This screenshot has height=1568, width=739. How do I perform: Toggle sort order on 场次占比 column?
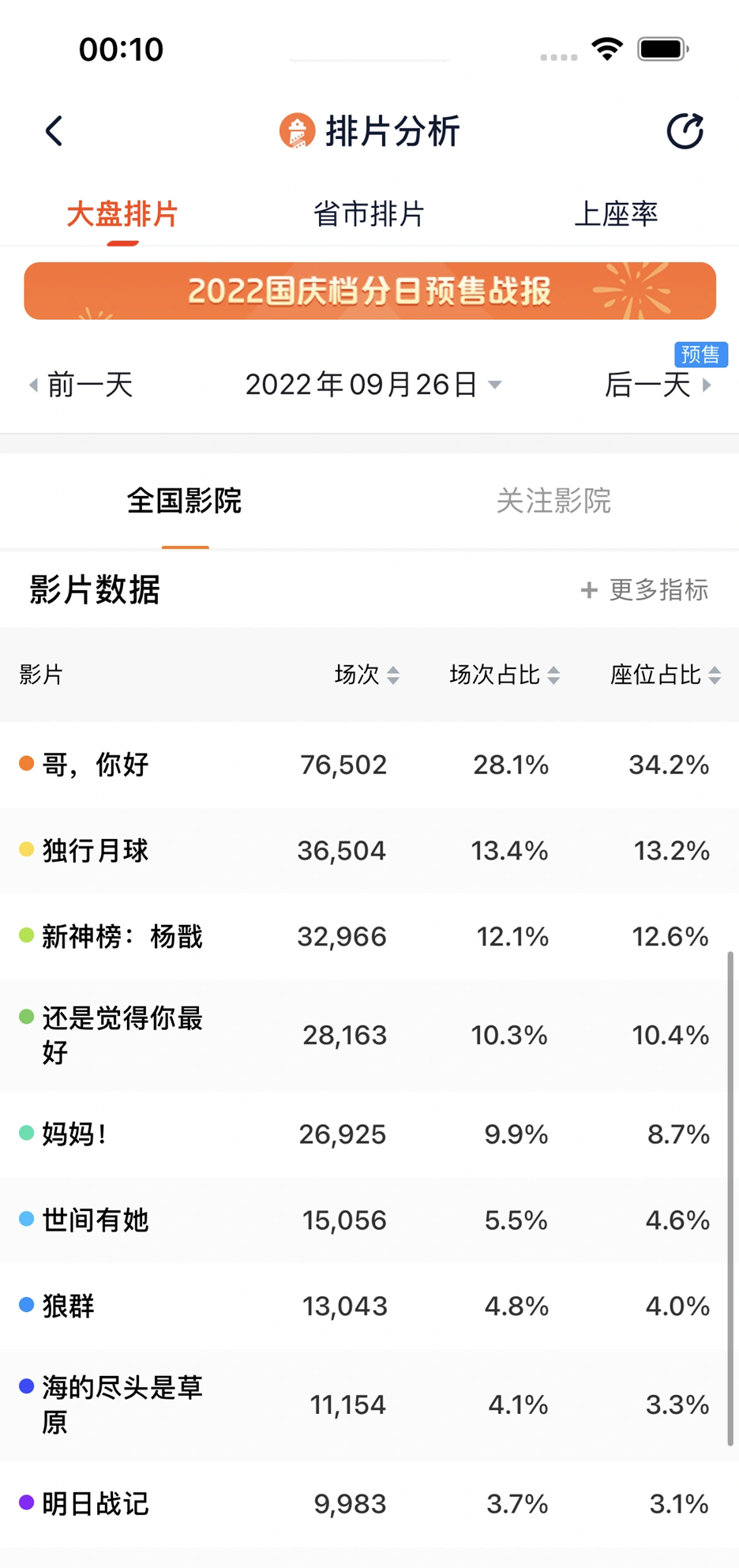pos(557,675)
